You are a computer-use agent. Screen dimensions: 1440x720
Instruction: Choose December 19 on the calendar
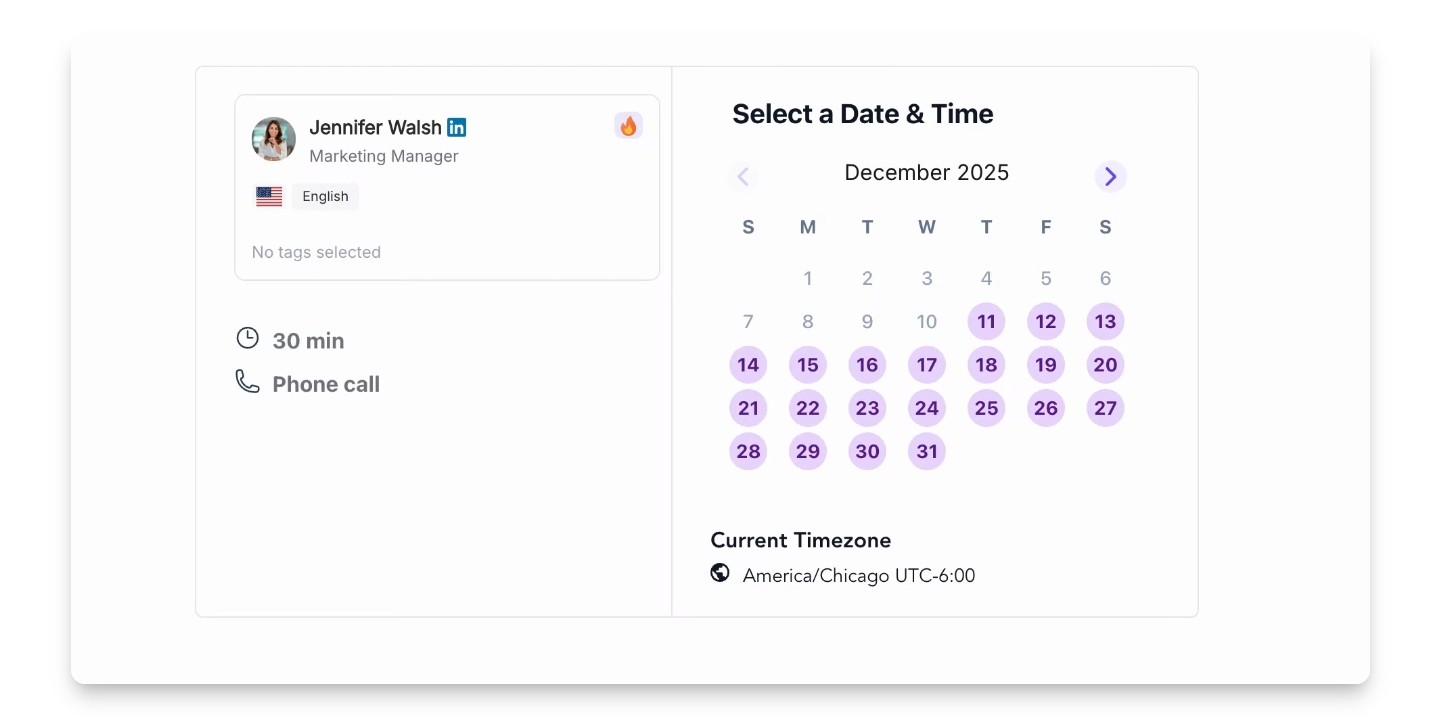1046,365
